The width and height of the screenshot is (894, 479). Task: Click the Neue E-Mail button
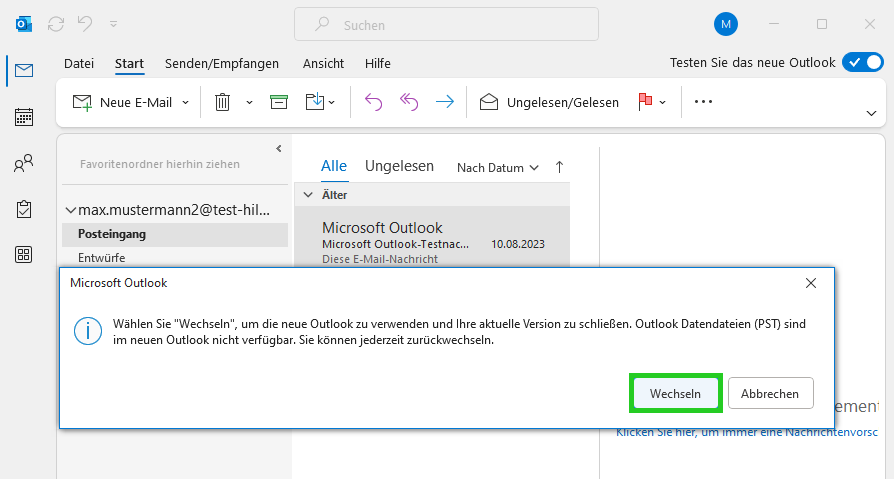click(x=123, y=103)
